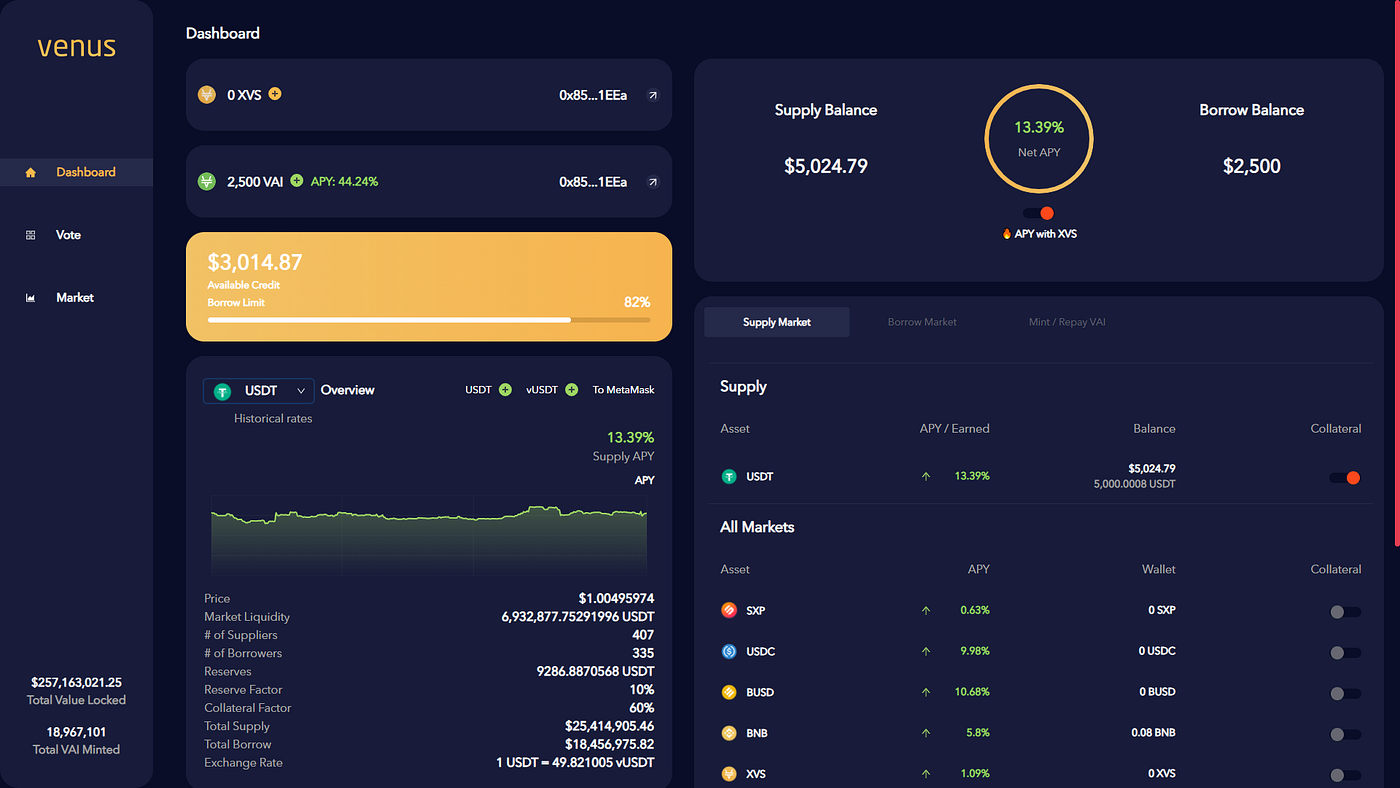Open external link arrow in VAI card
The height and width of the screenshot is (788, 1400).
point(653,182)
